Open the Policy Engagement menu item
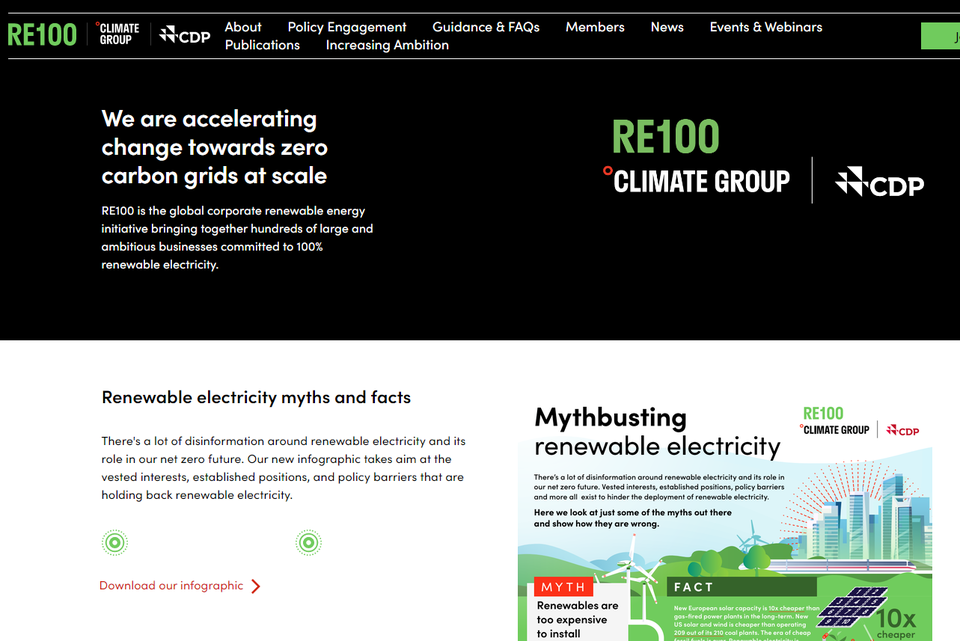Screen dimensions: 960x641 click(x=347, y=27)
